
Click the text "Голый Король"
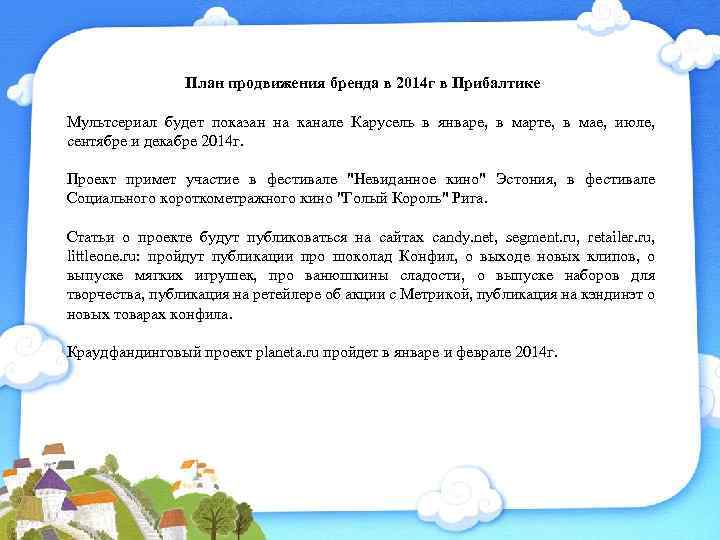(393, 198)
